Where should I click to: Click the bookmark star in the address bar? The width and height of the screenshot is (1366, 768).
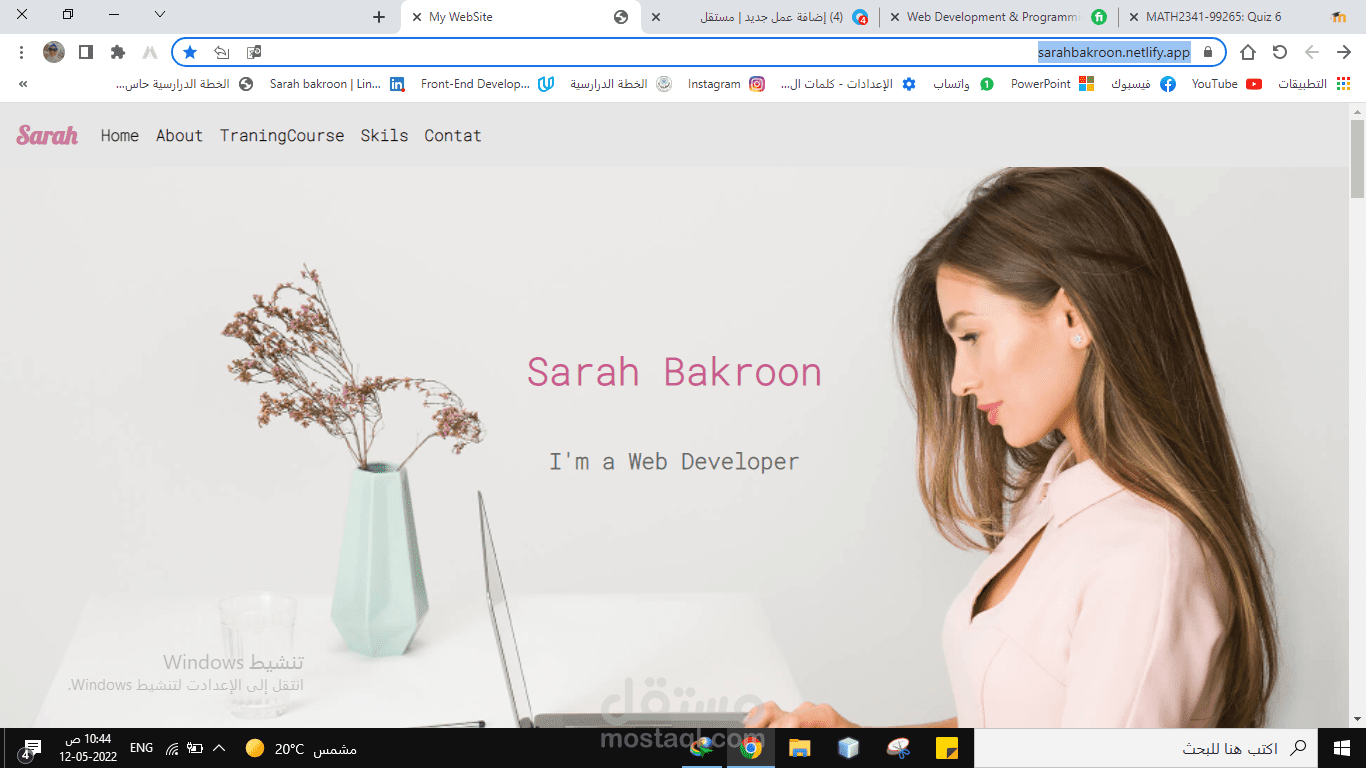[x=190, y=51]
